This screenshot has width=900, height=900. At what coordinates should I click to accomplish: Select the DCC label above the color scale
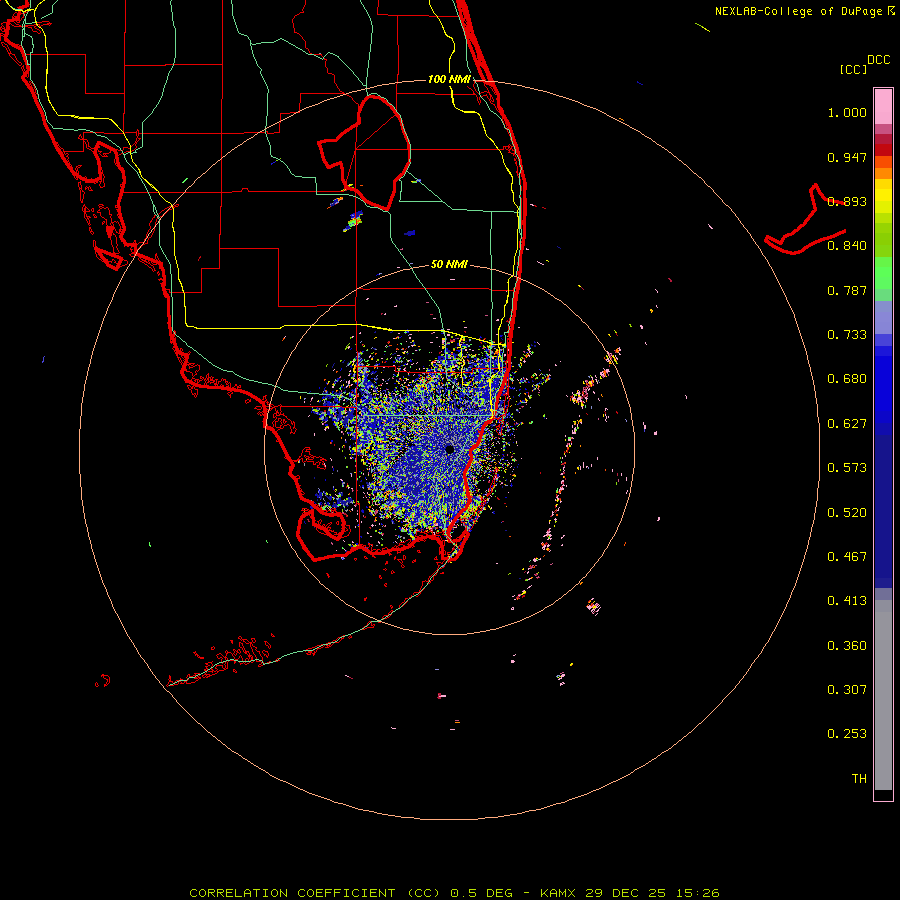pyautogui.click(x=878, y=59)
